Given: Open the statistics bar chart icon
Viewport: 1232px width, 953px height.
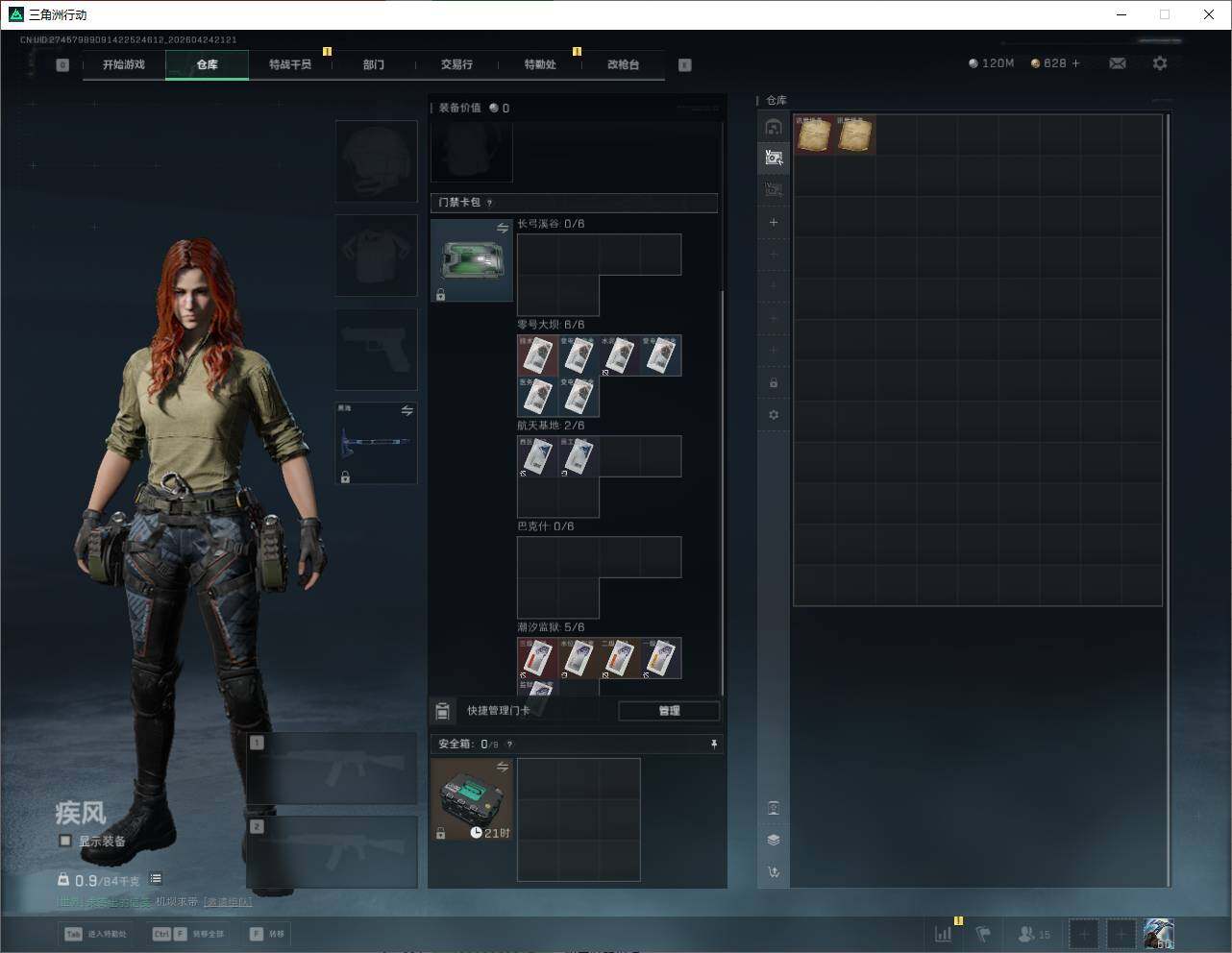Looking at the screenshot, I should (x=944, y=934).
